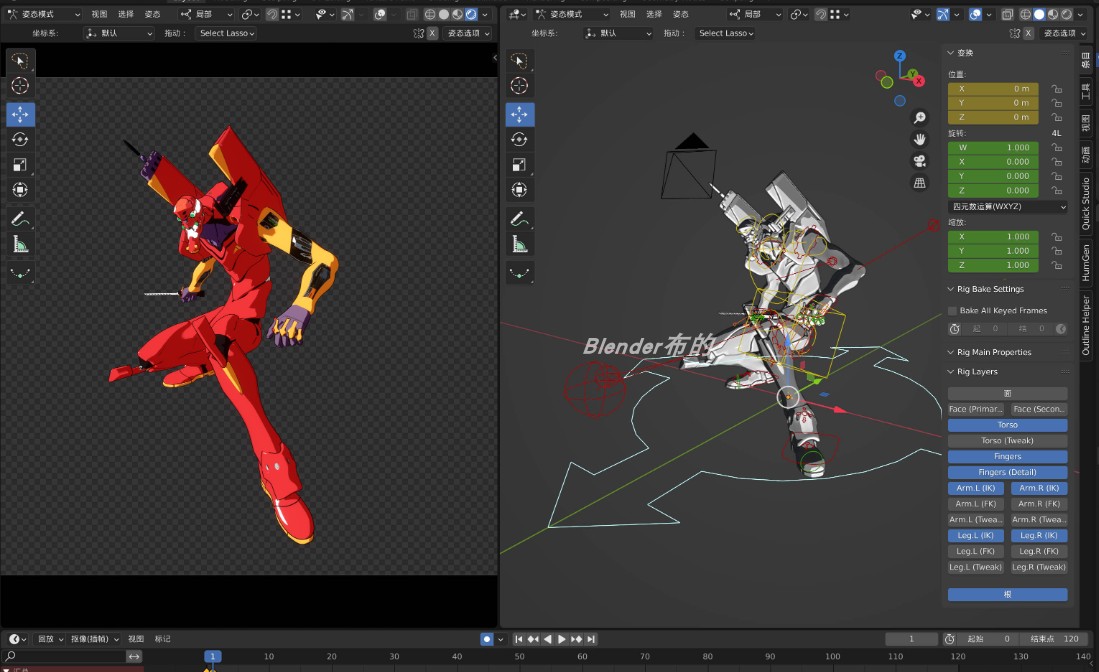Open the Select Lasso drag dropdown in left viewport

tap(226, 33)
